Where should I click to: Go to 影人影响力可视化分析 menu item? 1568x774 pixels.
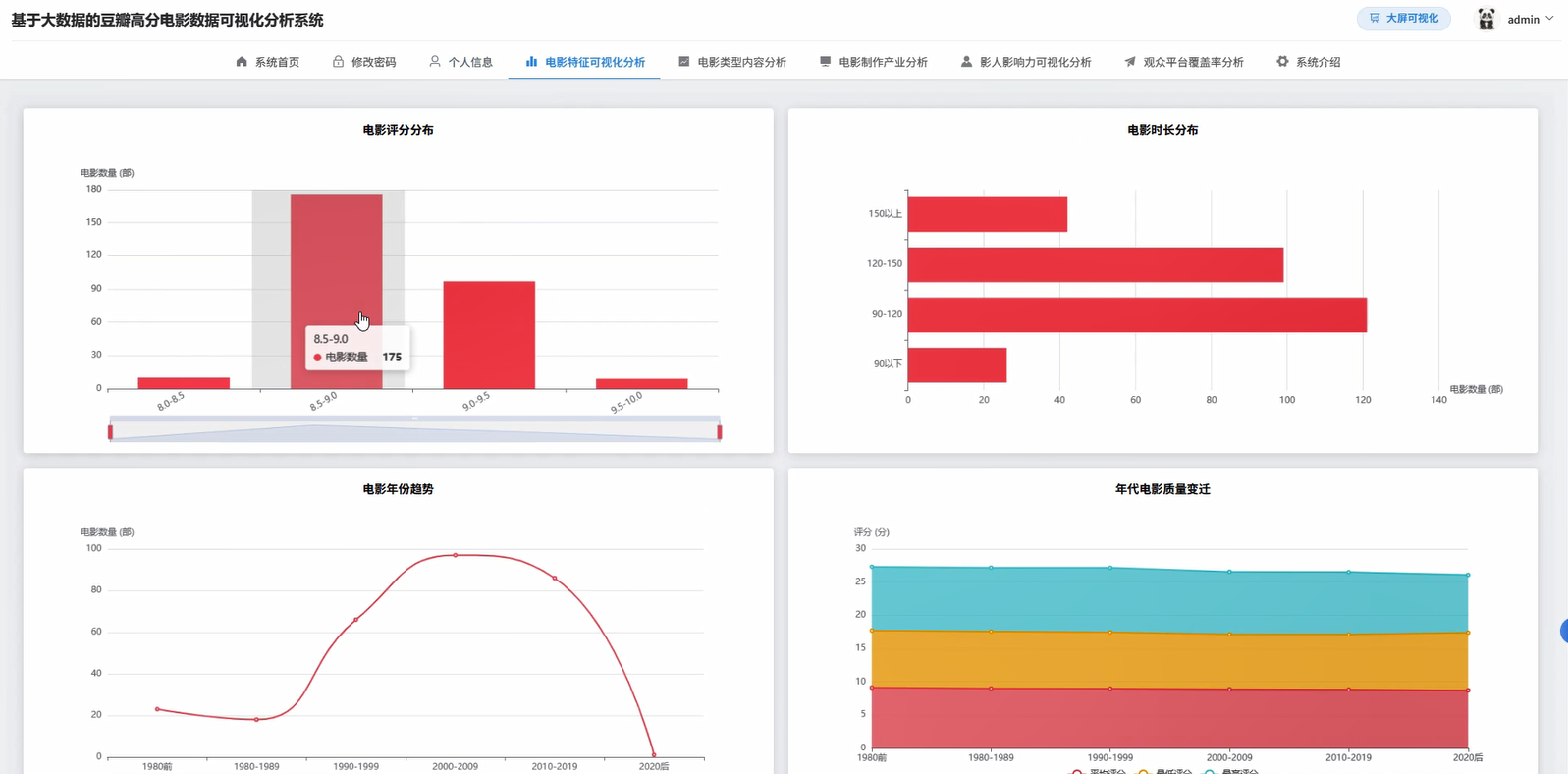pos(1026,62)
